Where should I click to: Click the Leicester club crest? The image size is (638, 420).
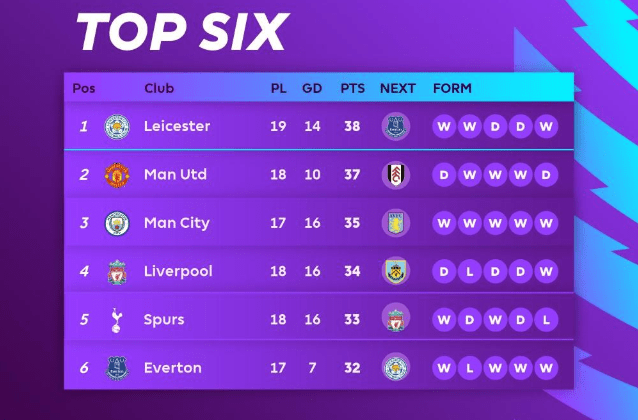click(117, 127)
